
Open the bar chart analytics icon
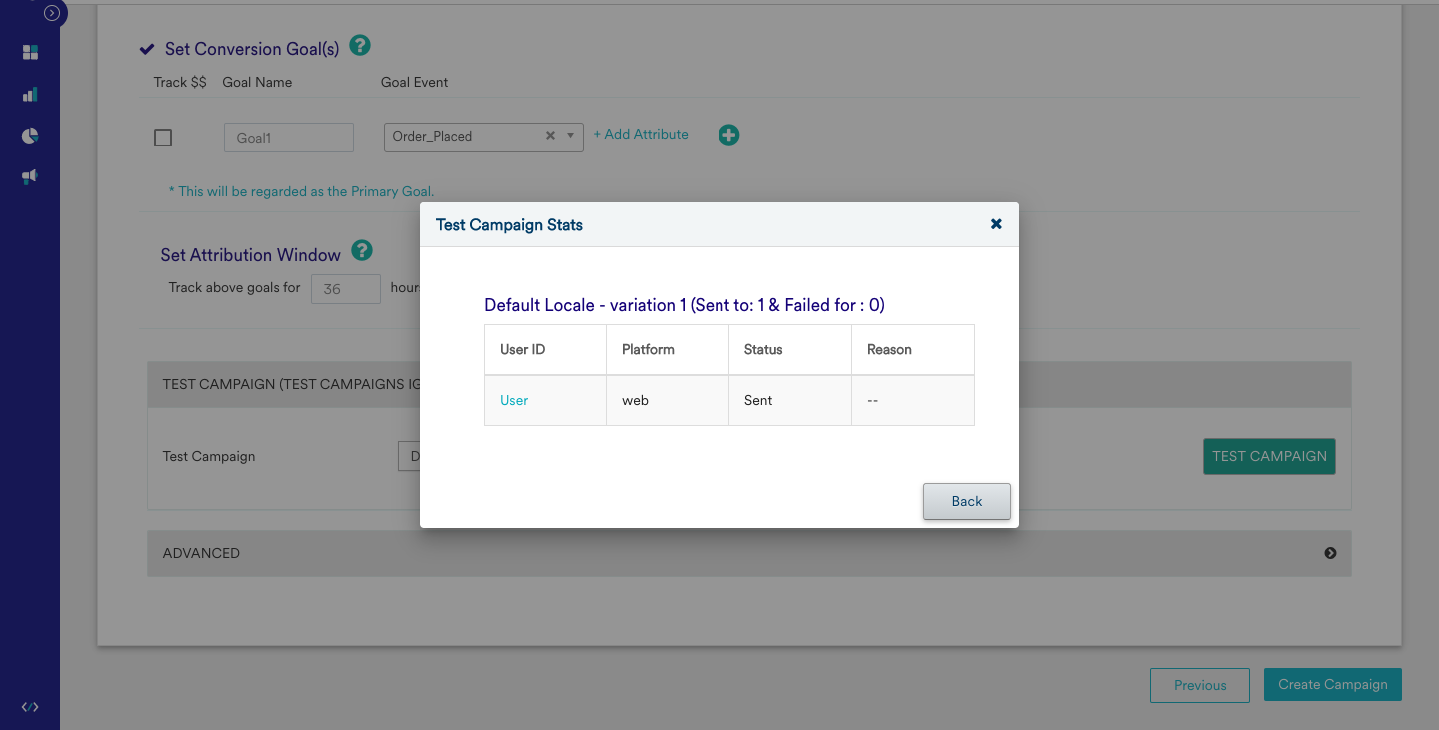pyautogui.click(x=30, y=95)
